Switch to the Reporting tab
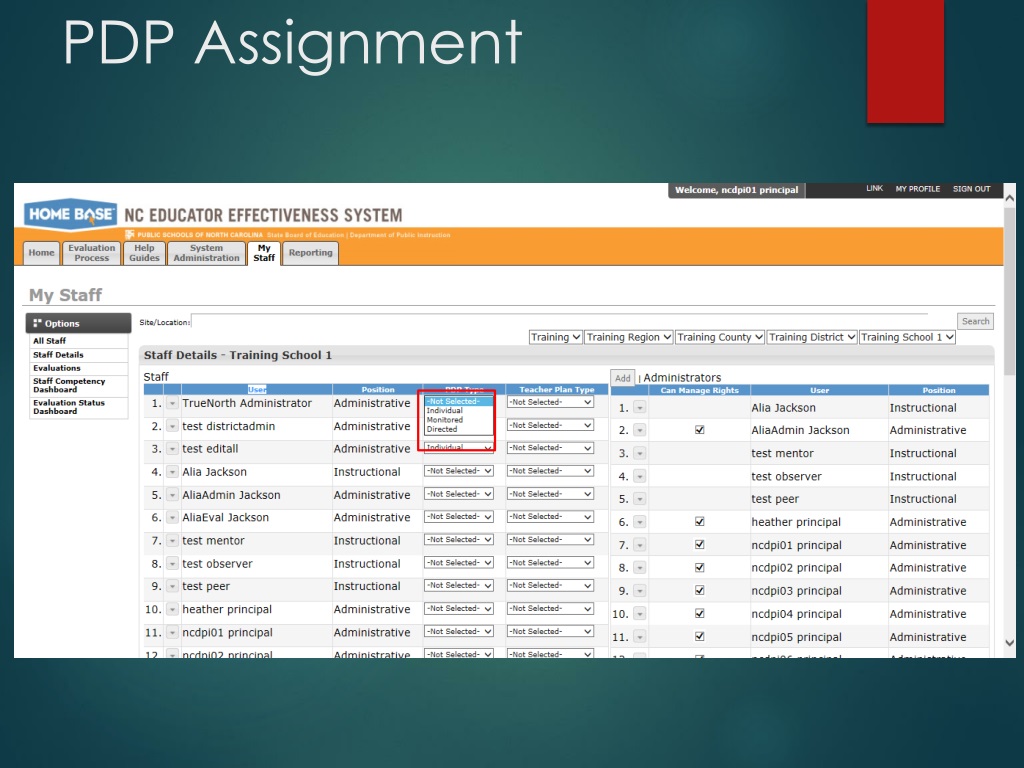This screenshot has height=768, width=1024. pos(310,253)
